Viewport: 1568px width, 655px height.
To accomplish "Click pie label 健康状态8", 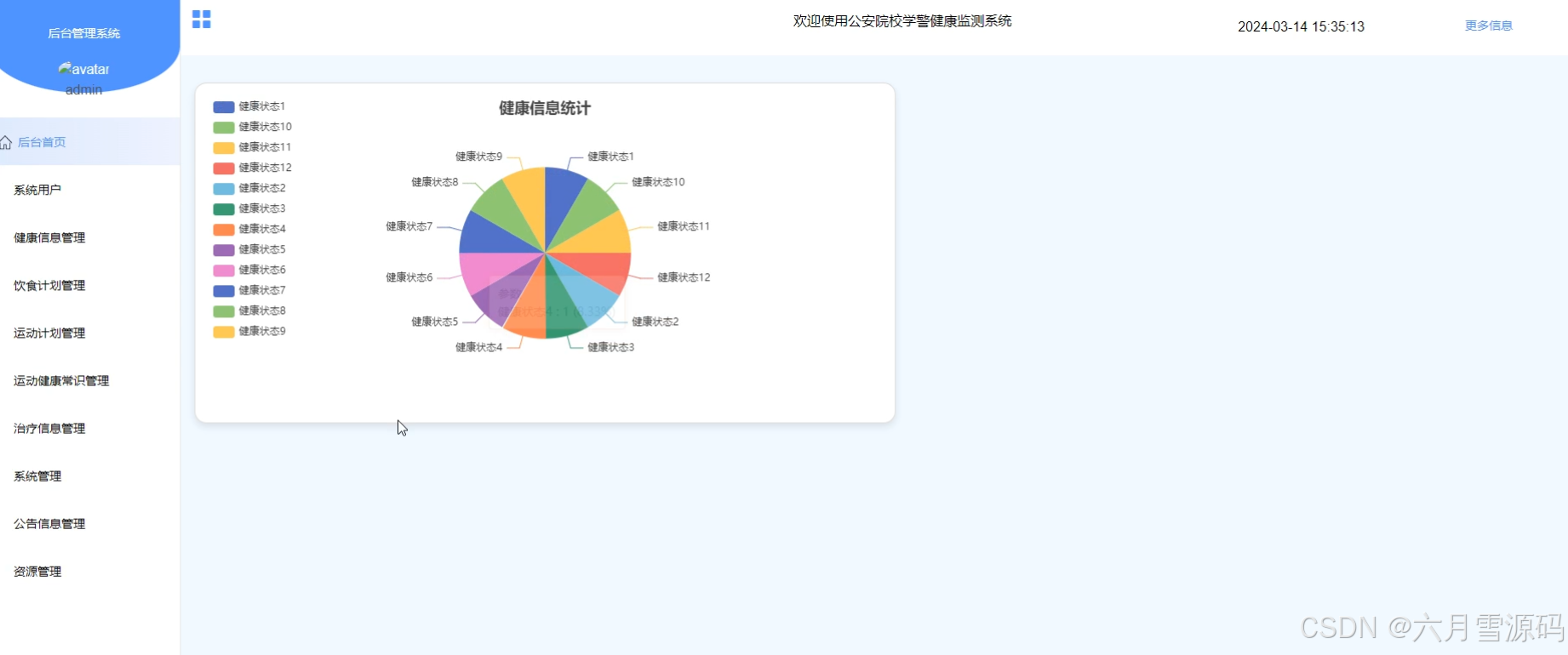I will pos(435,182).
